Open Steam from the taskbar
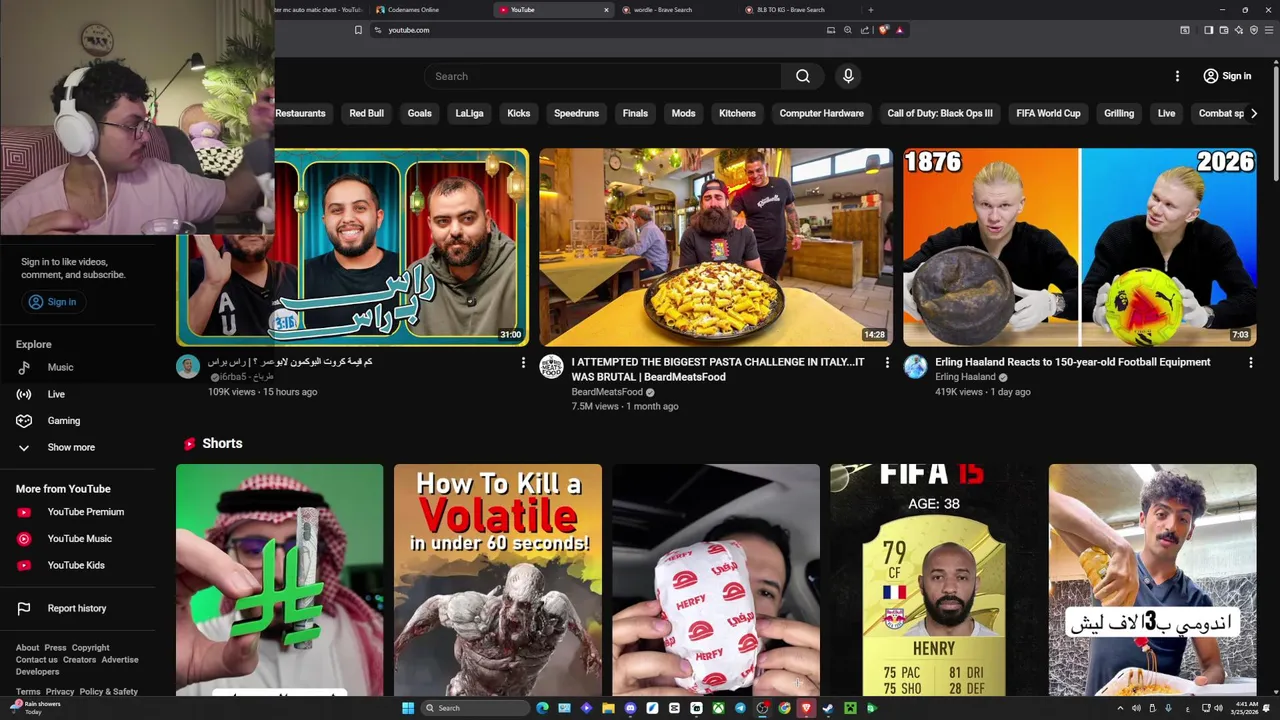 coord(828,708)
